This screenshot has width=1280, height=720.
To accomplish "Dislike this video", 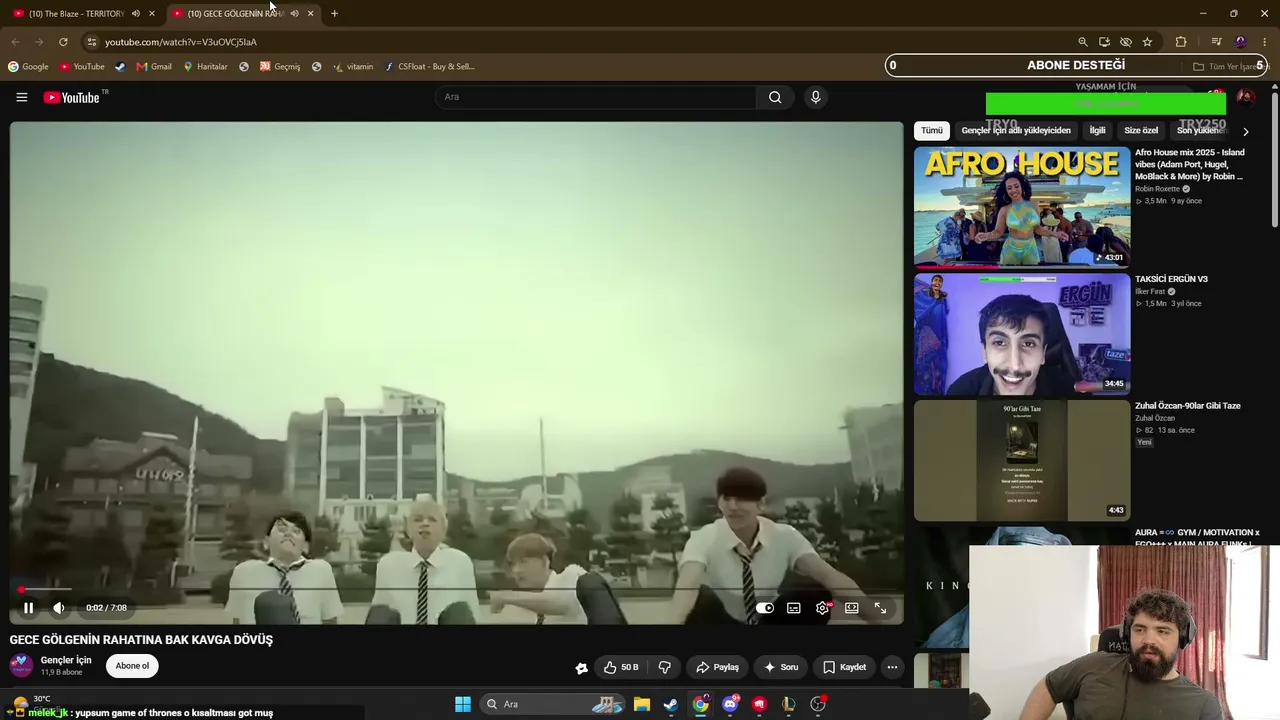I will [664, 667].
